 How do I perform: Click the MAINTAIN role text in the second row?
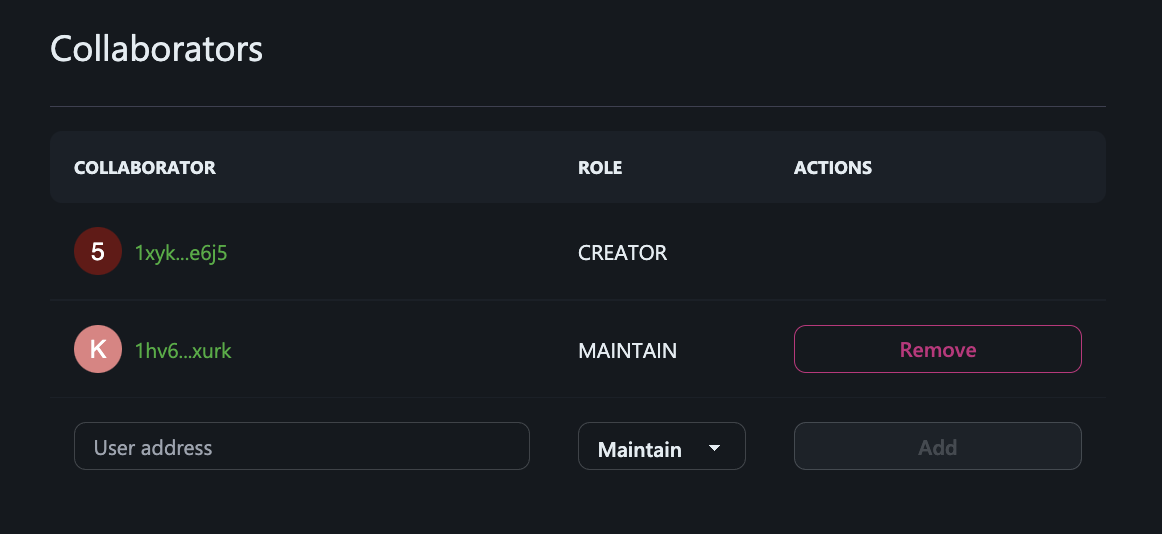627,350
